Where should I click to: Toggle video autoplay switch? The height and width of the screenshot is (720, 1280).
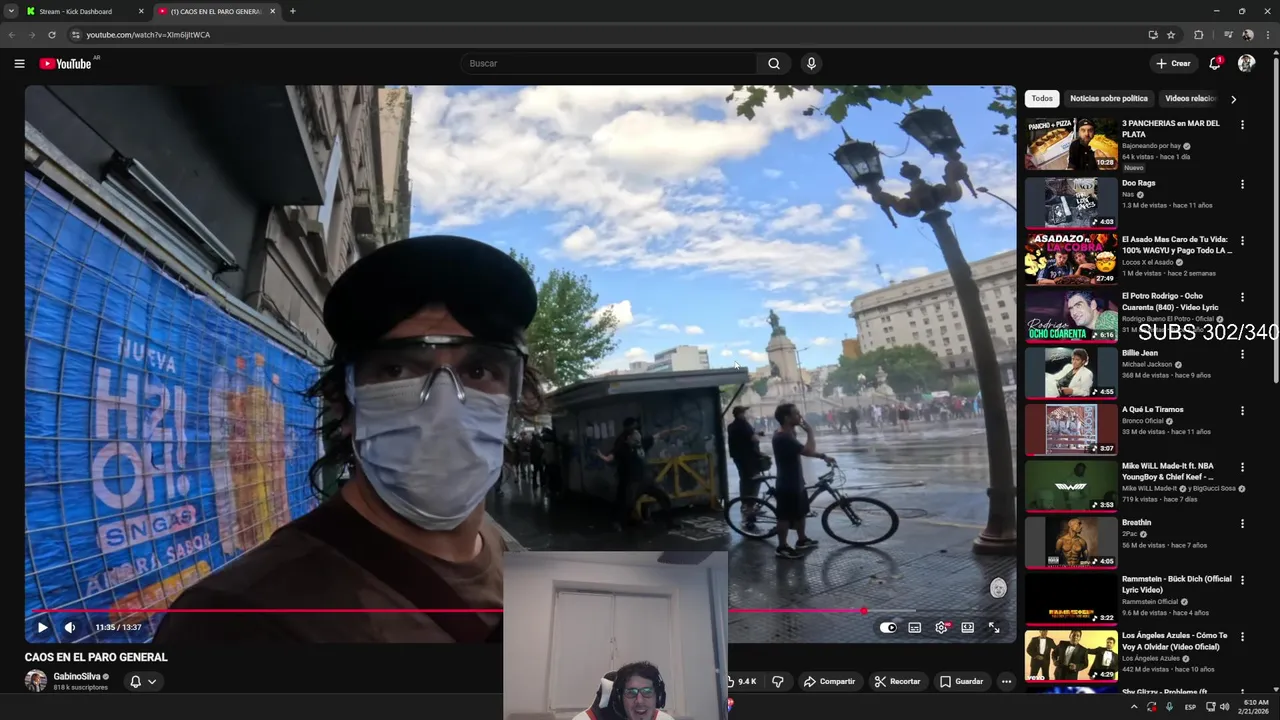coord(888,627)
